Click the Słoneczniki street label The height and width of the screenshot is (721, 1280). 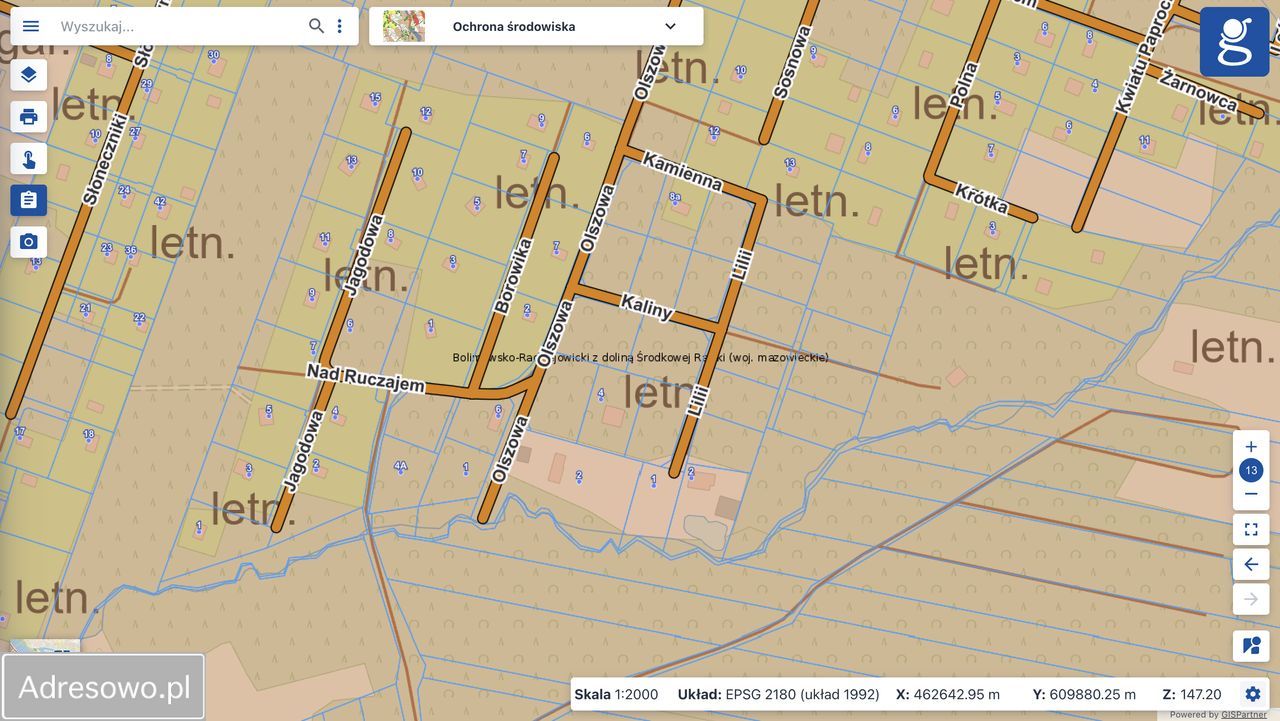pos(105,159)
